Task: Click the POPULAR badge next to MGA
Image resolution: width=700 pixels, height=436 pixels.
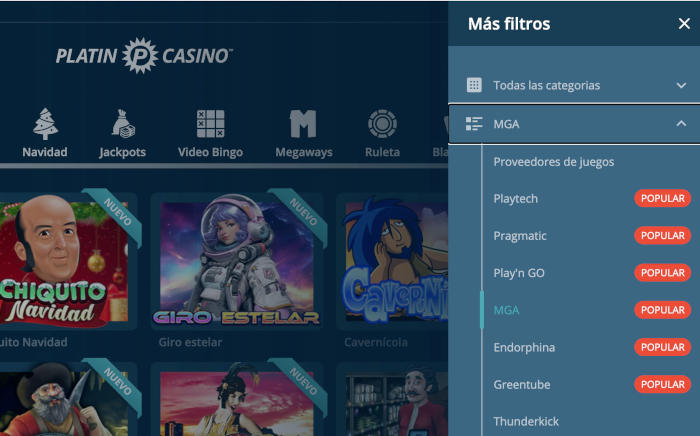Action: (662, 310)
